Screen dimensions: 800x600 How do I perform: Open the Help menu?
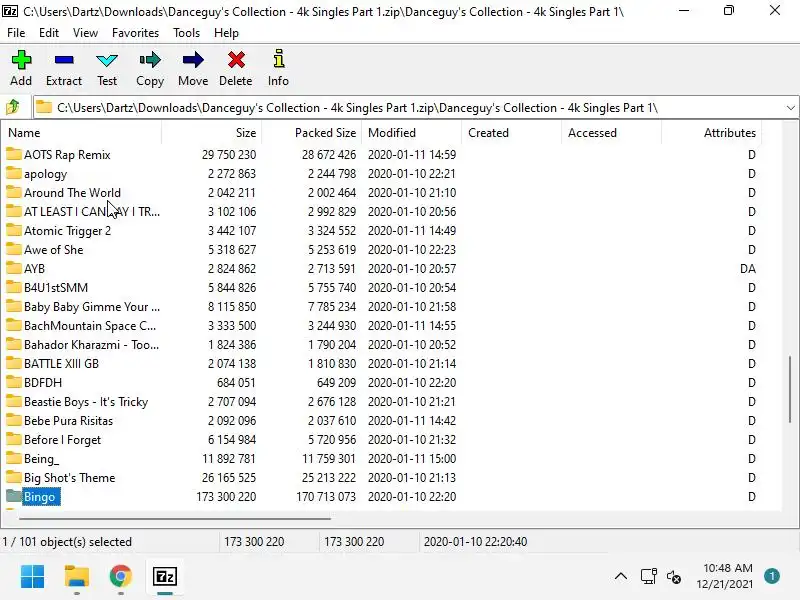coord(226,33)
